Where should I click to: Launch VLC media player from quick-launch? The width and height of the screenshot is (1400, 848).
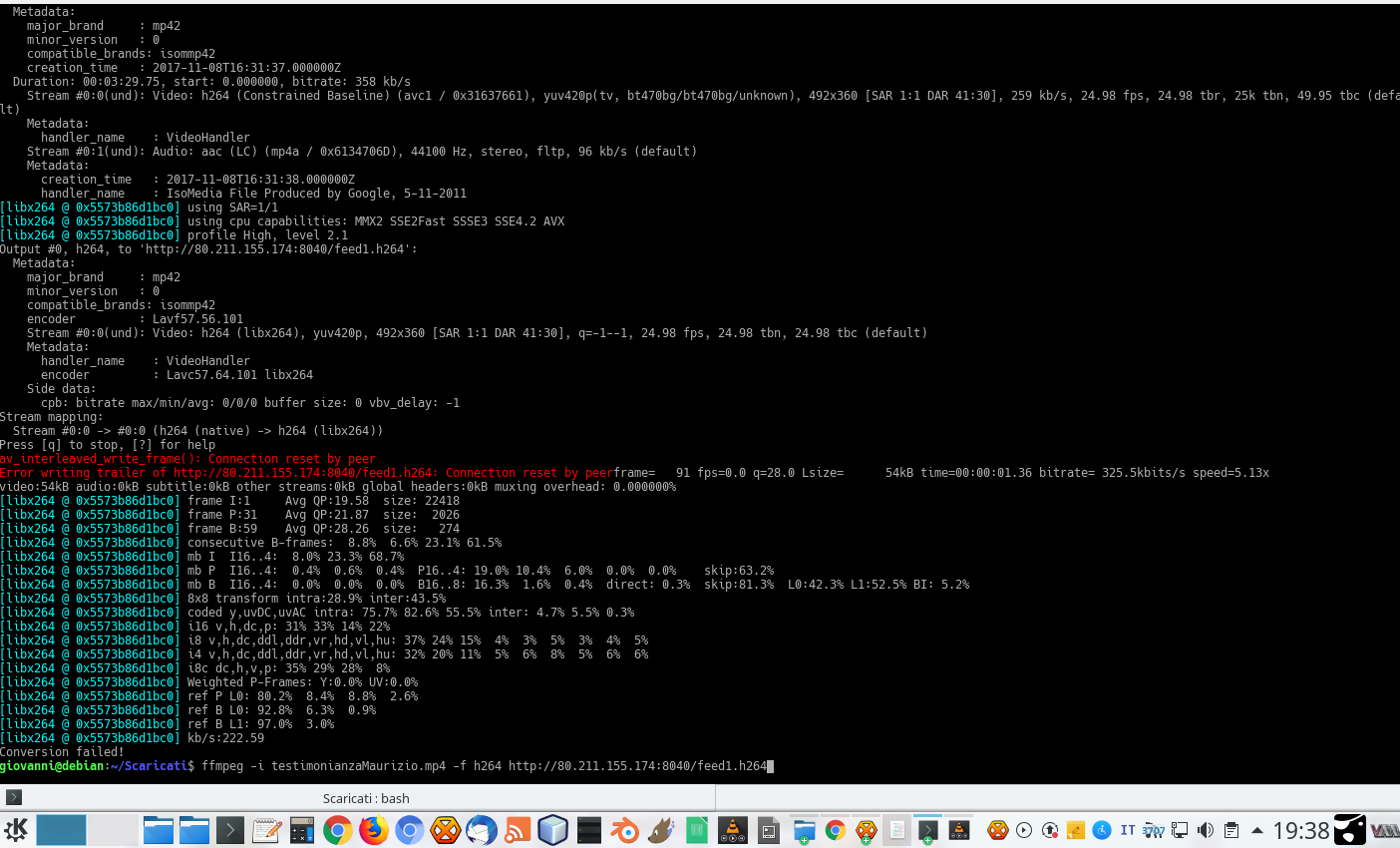(733, 830)
